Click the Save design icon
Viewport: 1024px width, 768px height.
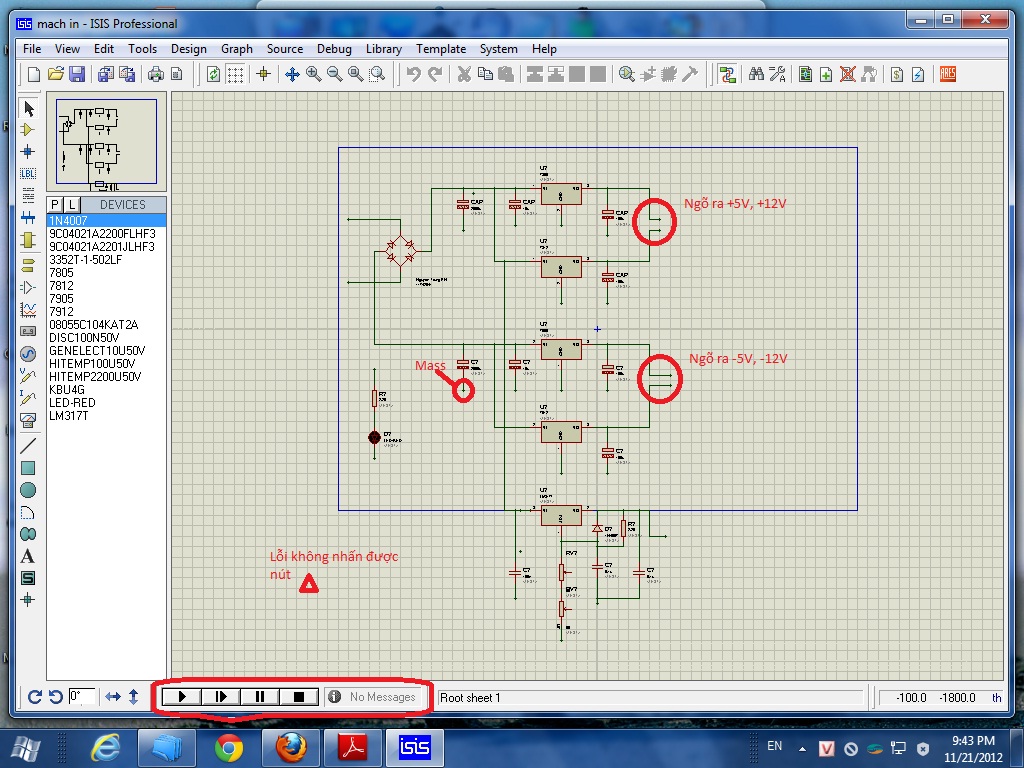pyautogui.click(x=78, y=74)
